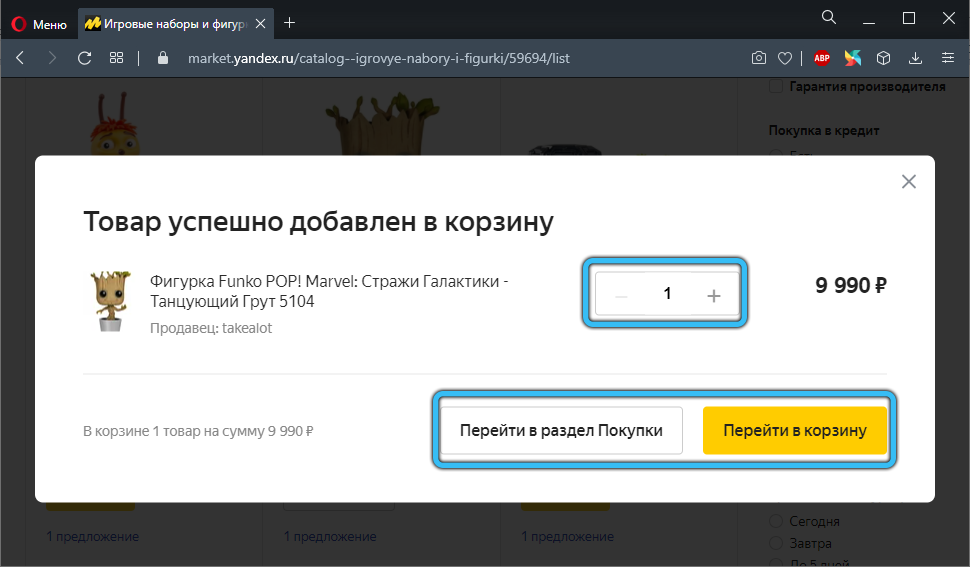Open the ABP ad blocker extension
Viewport: 970px width, 567px height.
[x=822, y=58]
